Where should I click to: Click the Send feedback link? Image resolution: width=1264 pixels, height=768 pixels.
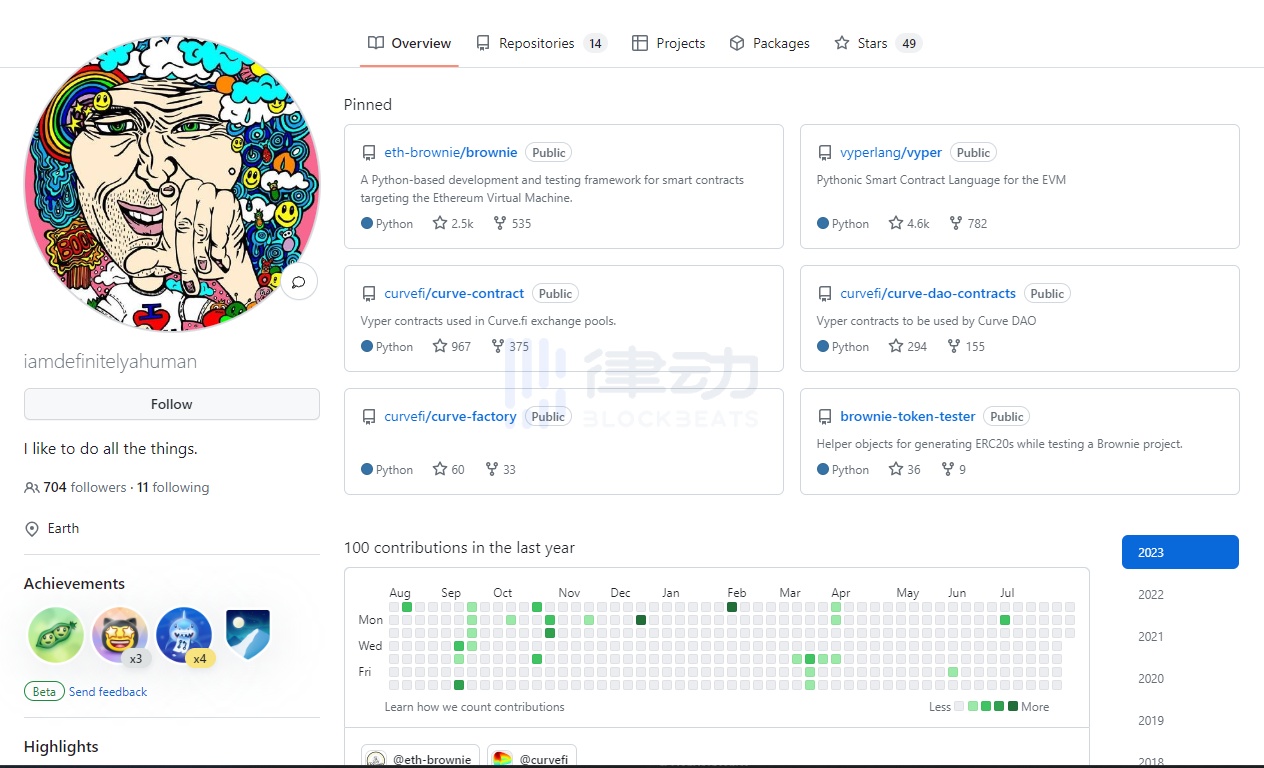(108, 691)
